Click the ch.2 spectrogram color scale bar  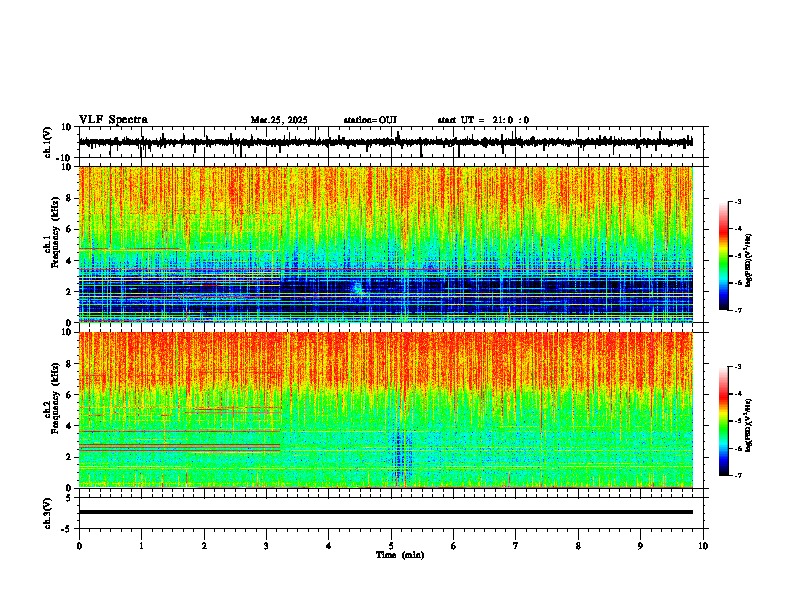pos(724,421)
